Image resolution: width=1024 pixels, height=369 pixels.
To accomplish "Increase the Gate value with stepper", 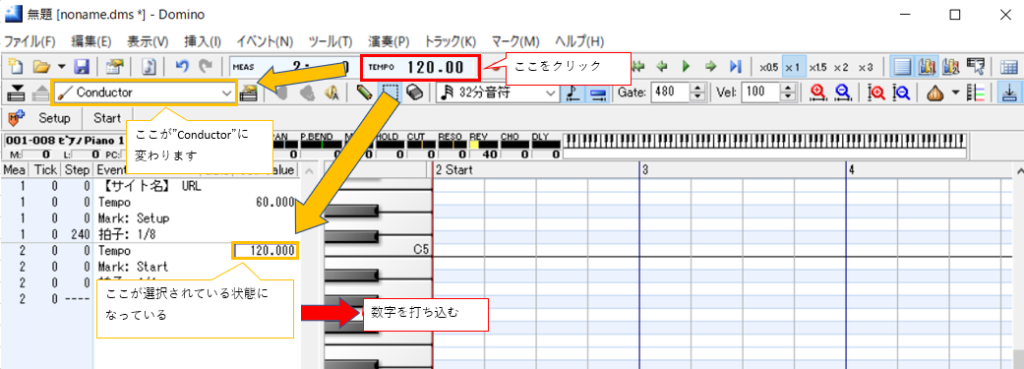I will [x=698, y=89].
